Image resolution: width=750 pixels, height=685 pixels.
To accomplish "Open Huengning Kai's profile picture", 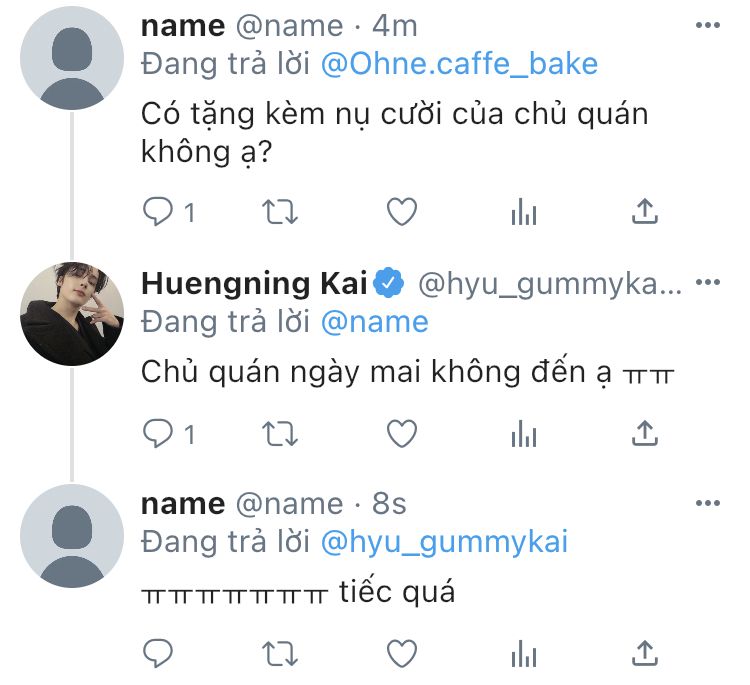I will [71, 314].
